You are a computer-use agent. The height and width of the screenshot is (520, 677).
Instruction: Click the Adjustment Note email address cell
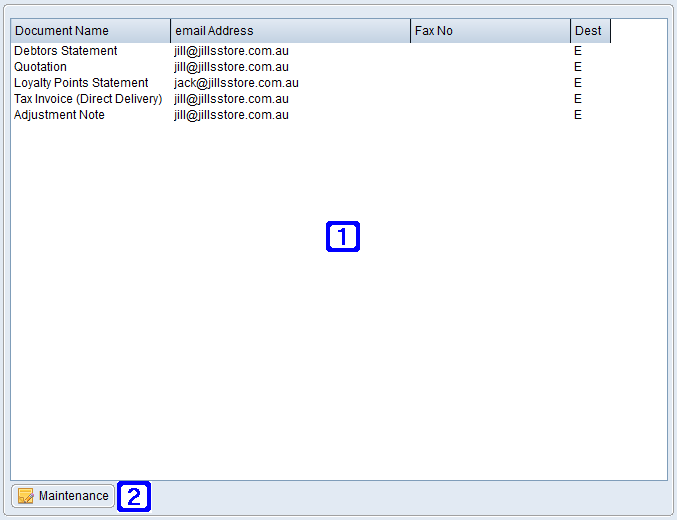pyautogui.click(x=231, y=115)
